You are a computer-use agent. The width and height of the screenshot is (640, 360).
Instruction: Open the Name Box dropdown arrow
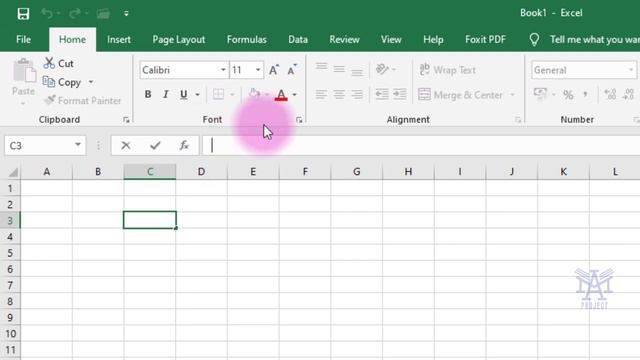pyautogui.click(x=78, y=145)
